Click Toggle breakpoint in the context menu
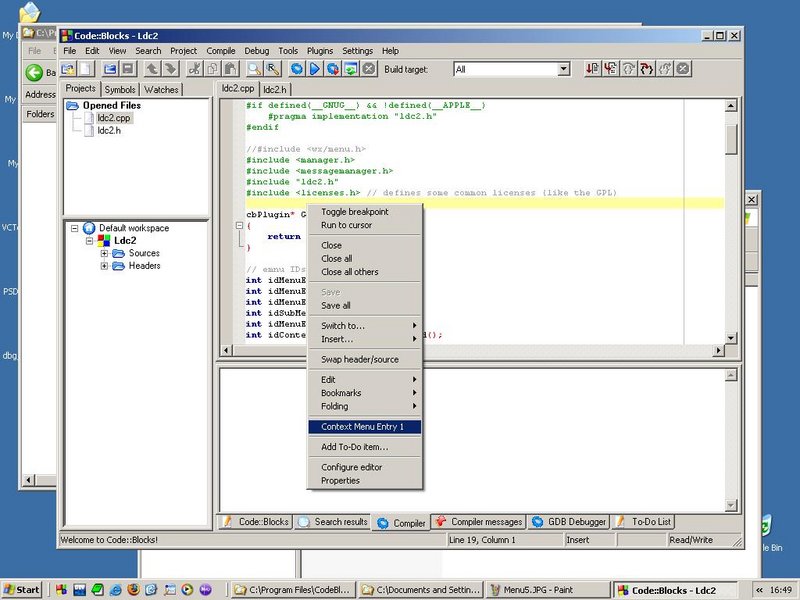Viewport: 800px width, 600px height. pos(365,212)
